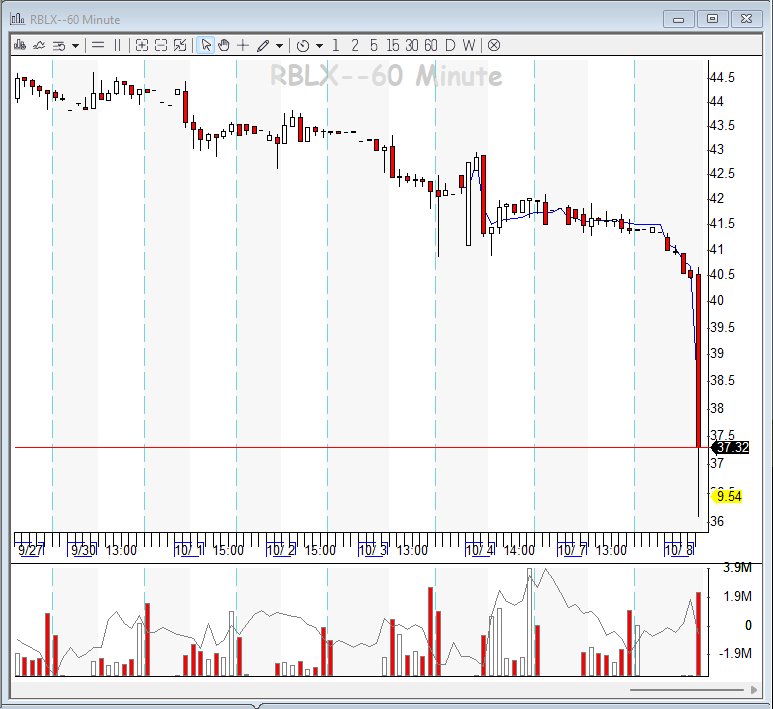Switch to 1 minute interval
Image resolution: width=773 pixels, height=709 pixels.
pos(336,45)
